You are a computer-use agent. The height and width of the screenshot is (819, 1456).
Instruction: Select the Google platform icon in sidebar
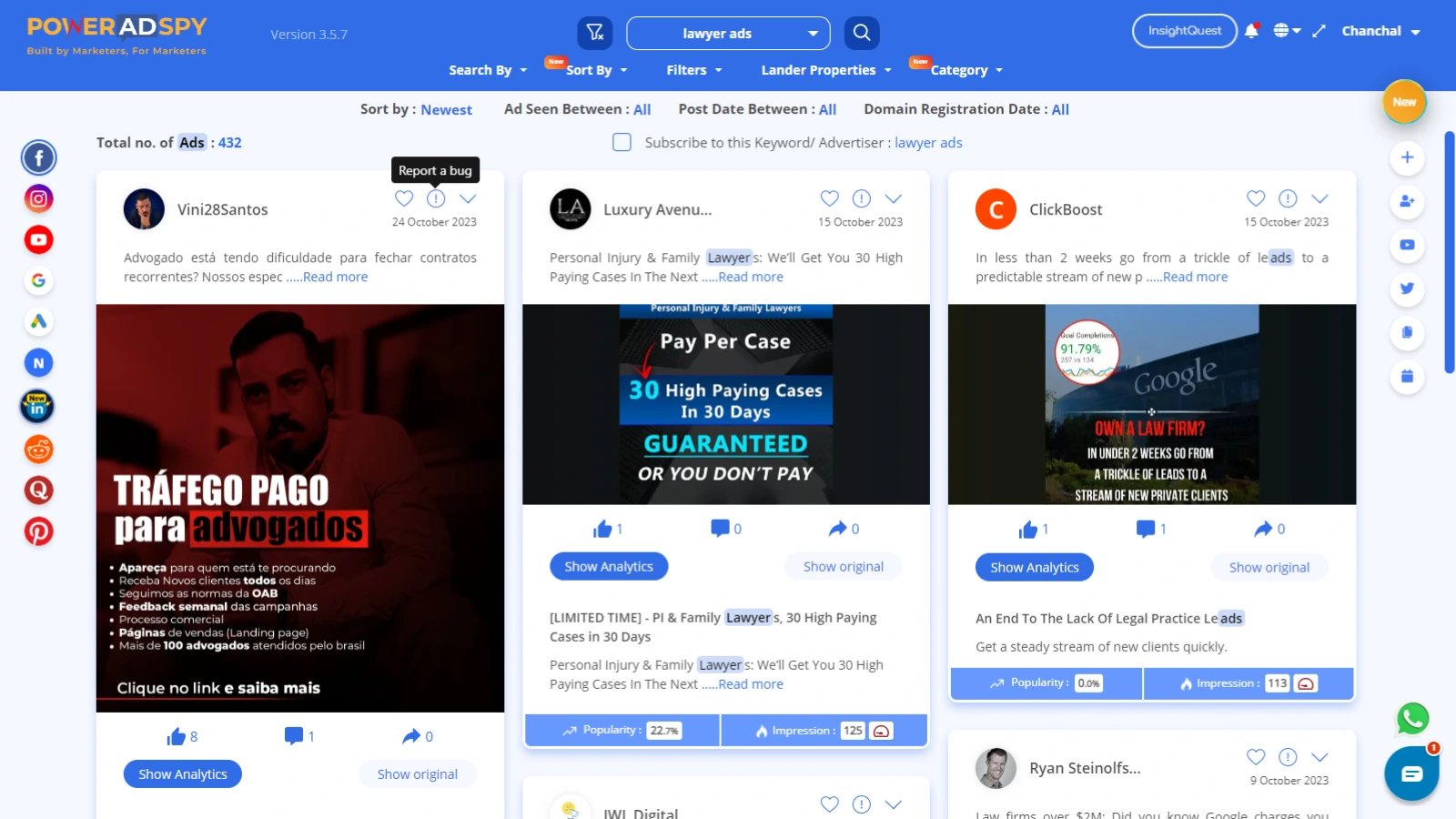tap(38, 280)
